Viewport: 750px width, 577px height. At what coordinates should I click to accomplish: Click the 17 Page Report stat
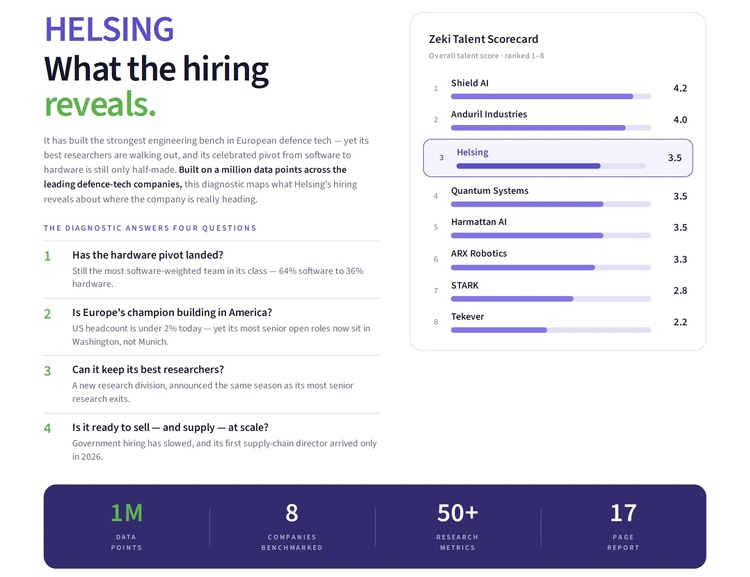point(623,525)
